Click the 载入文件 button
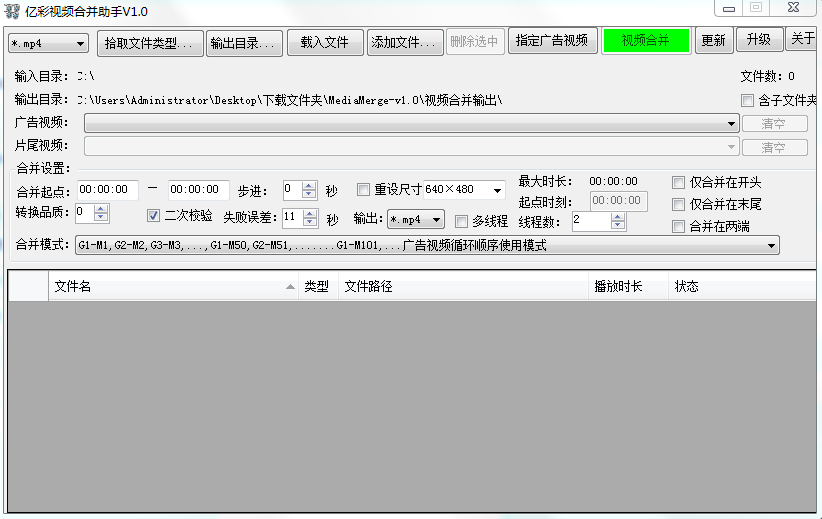This screenshot has width=822, height=519. tap(325, 42)
